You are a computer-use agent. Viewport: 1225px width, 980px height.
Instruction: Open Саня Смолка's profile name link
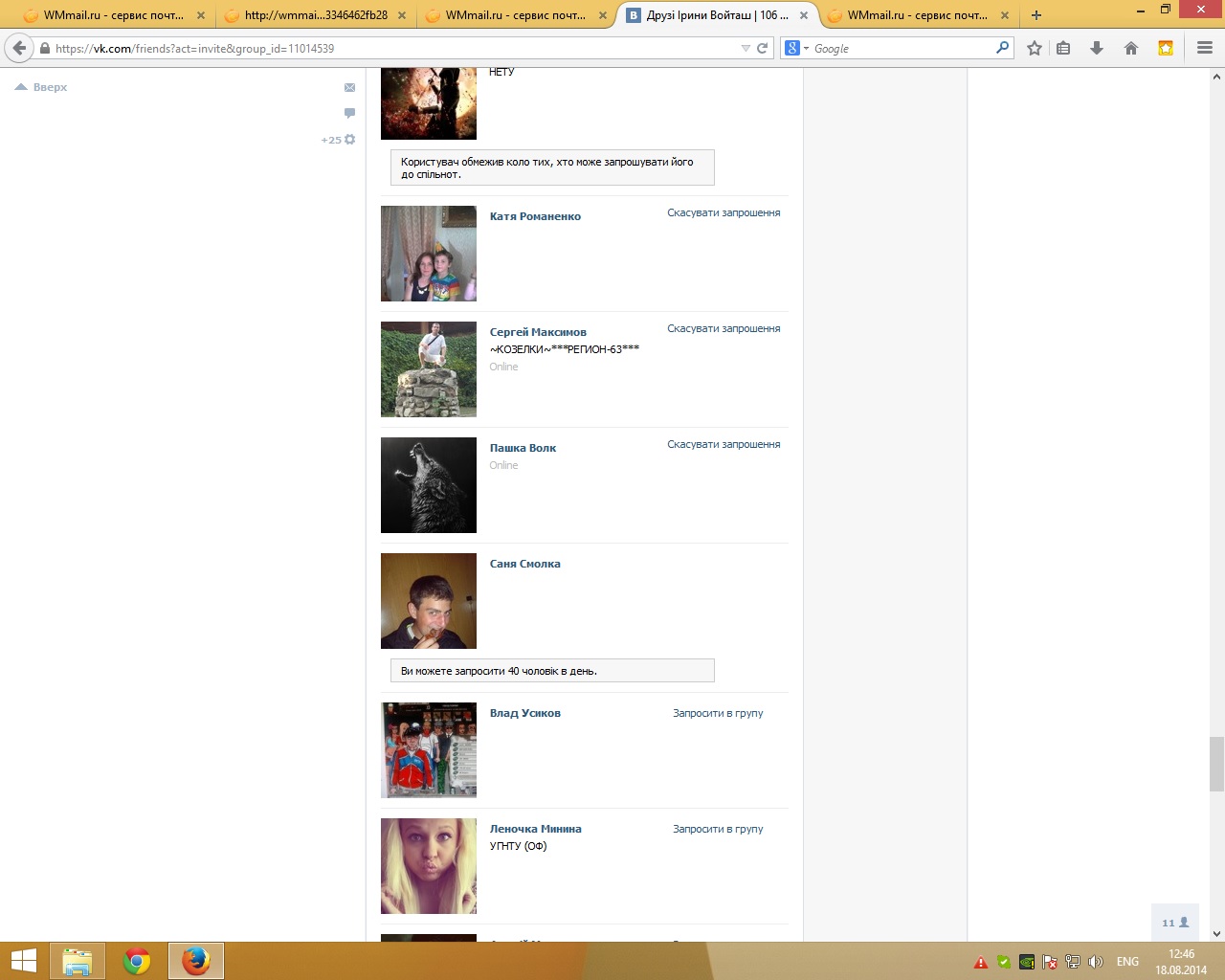click(x=525, y=564)
